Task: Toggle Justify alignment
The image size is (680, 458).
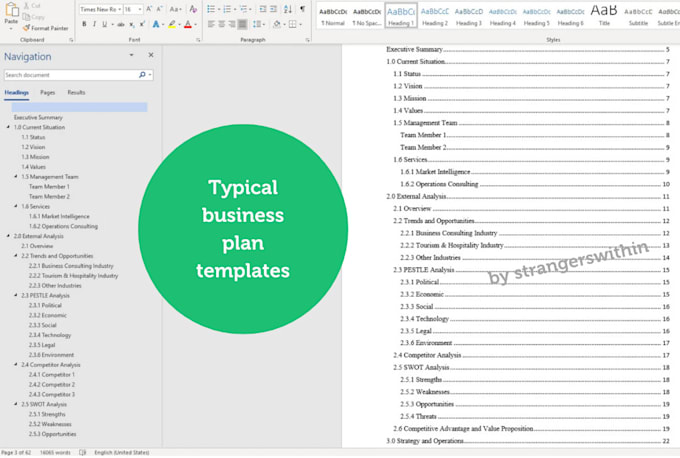Action: pos(242,24)
